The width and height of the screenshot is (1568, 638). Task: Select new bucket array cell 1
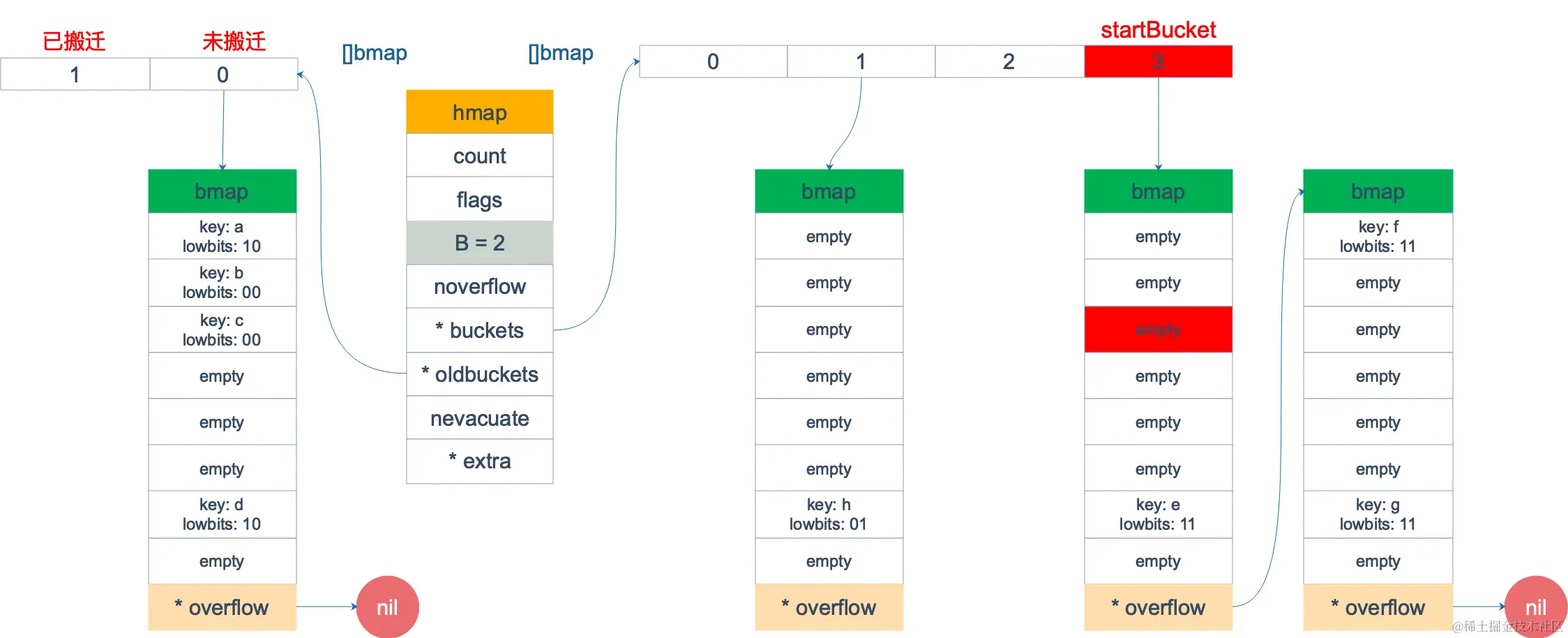861,61
